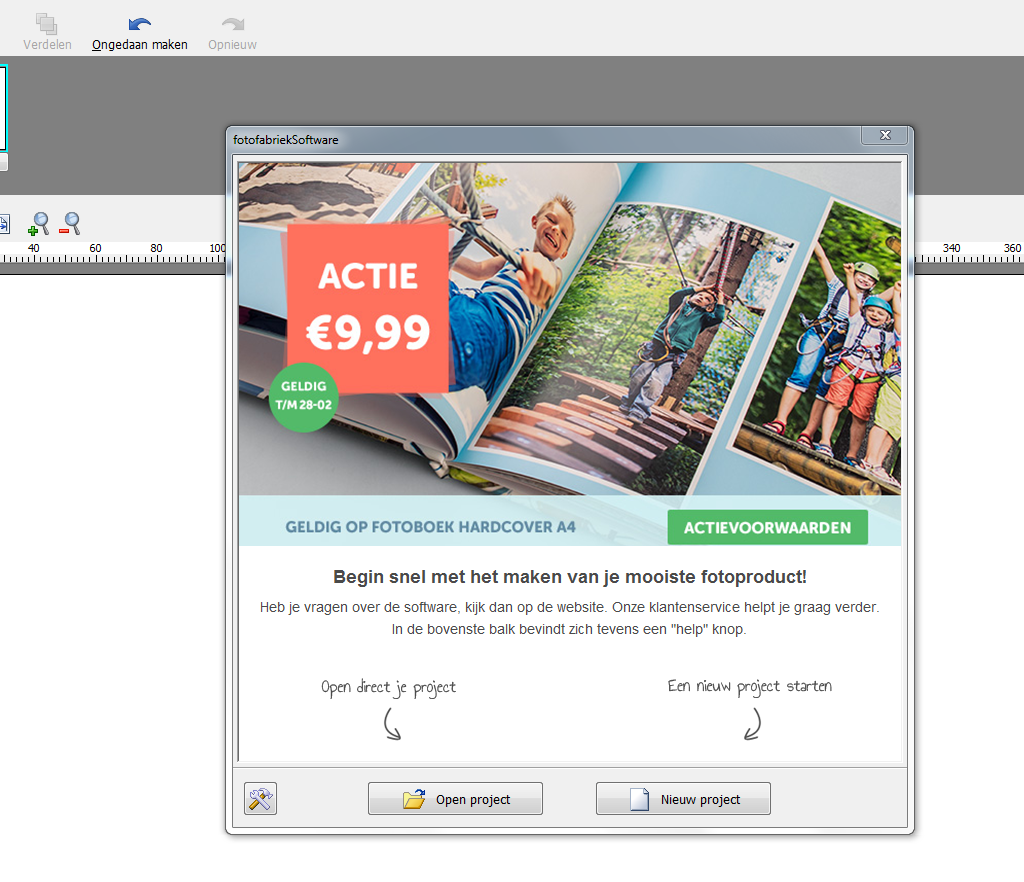Click the Verdelen toolbar icon
The height and width of the screenshot is (882, 1024).
pyautogui.click(x=46, y=32)
